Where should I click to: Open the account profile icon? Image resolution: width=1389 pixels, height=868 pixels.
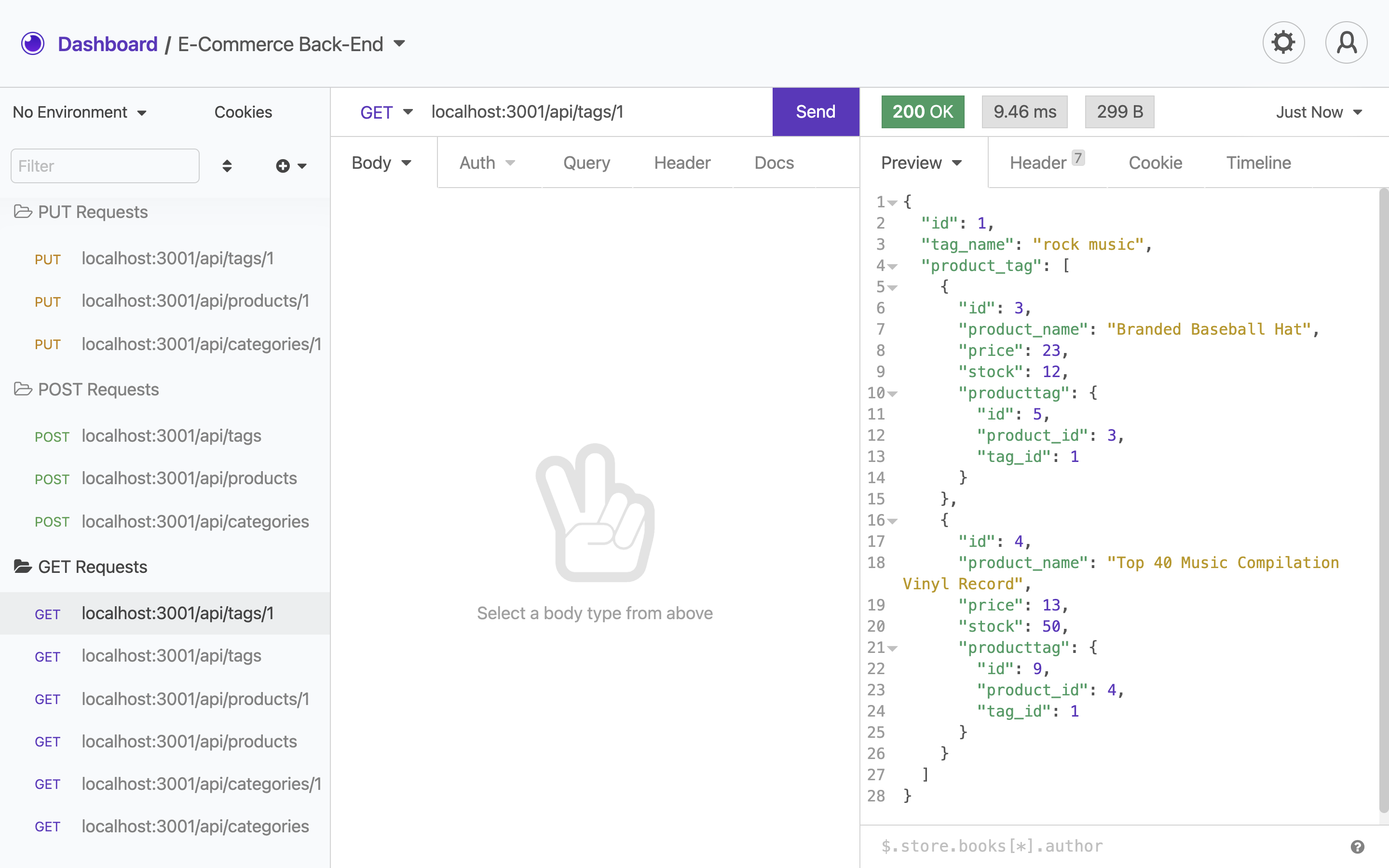click(x=1346, y=42)
